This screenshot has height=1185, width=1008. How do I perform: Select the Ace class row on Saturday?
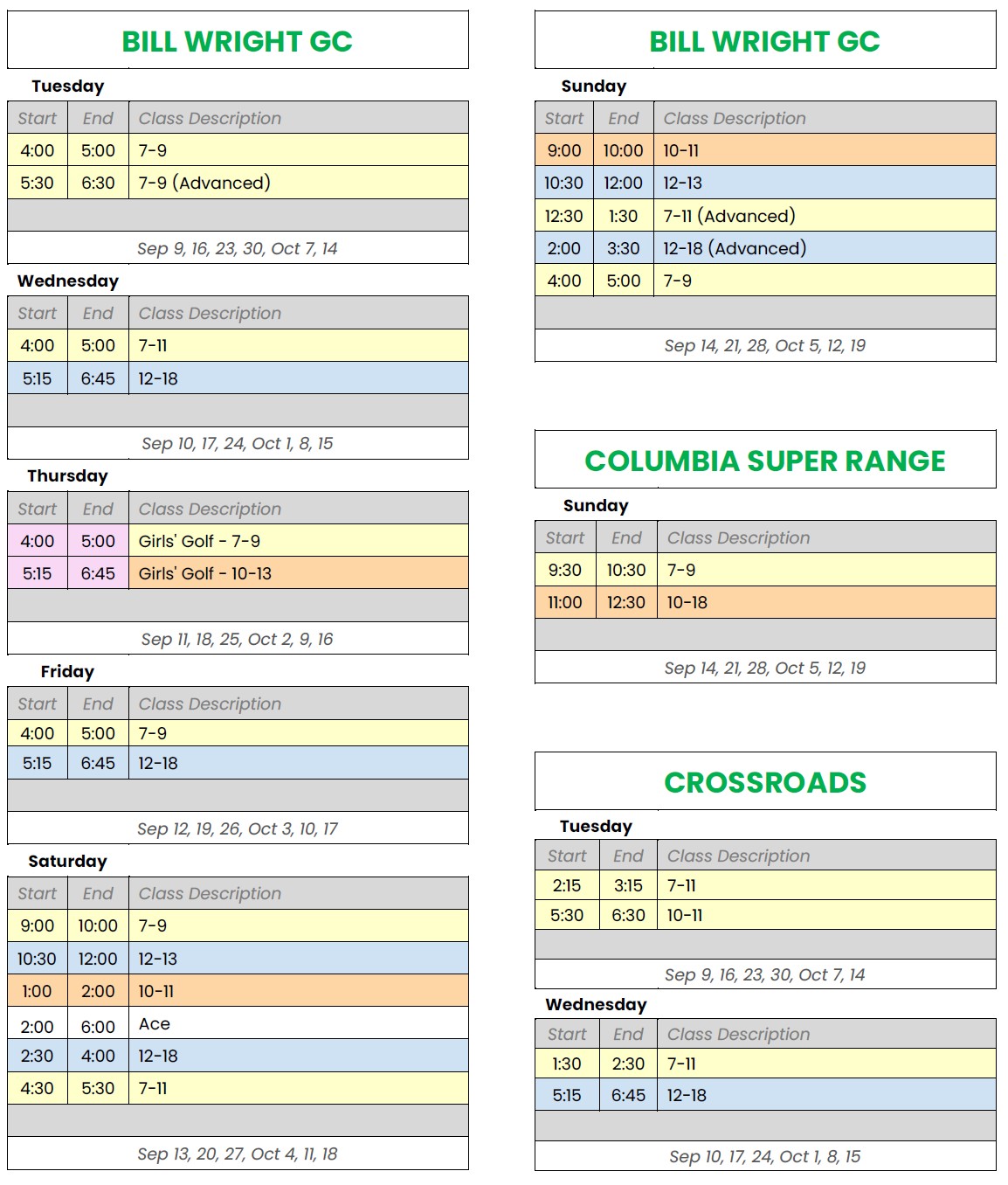(238, 1023)
